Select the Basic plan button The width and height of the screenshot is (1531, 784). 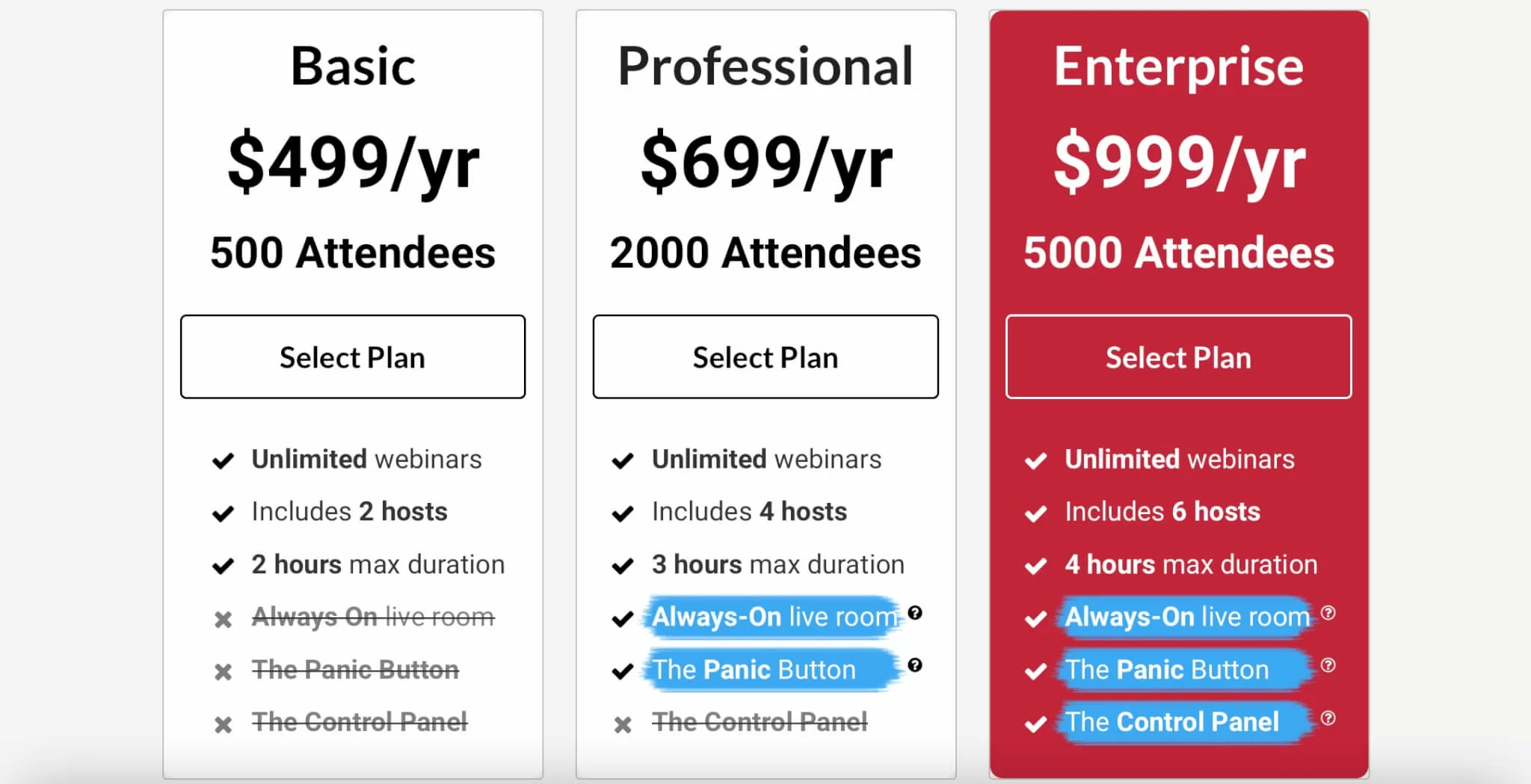pos(353,357)
